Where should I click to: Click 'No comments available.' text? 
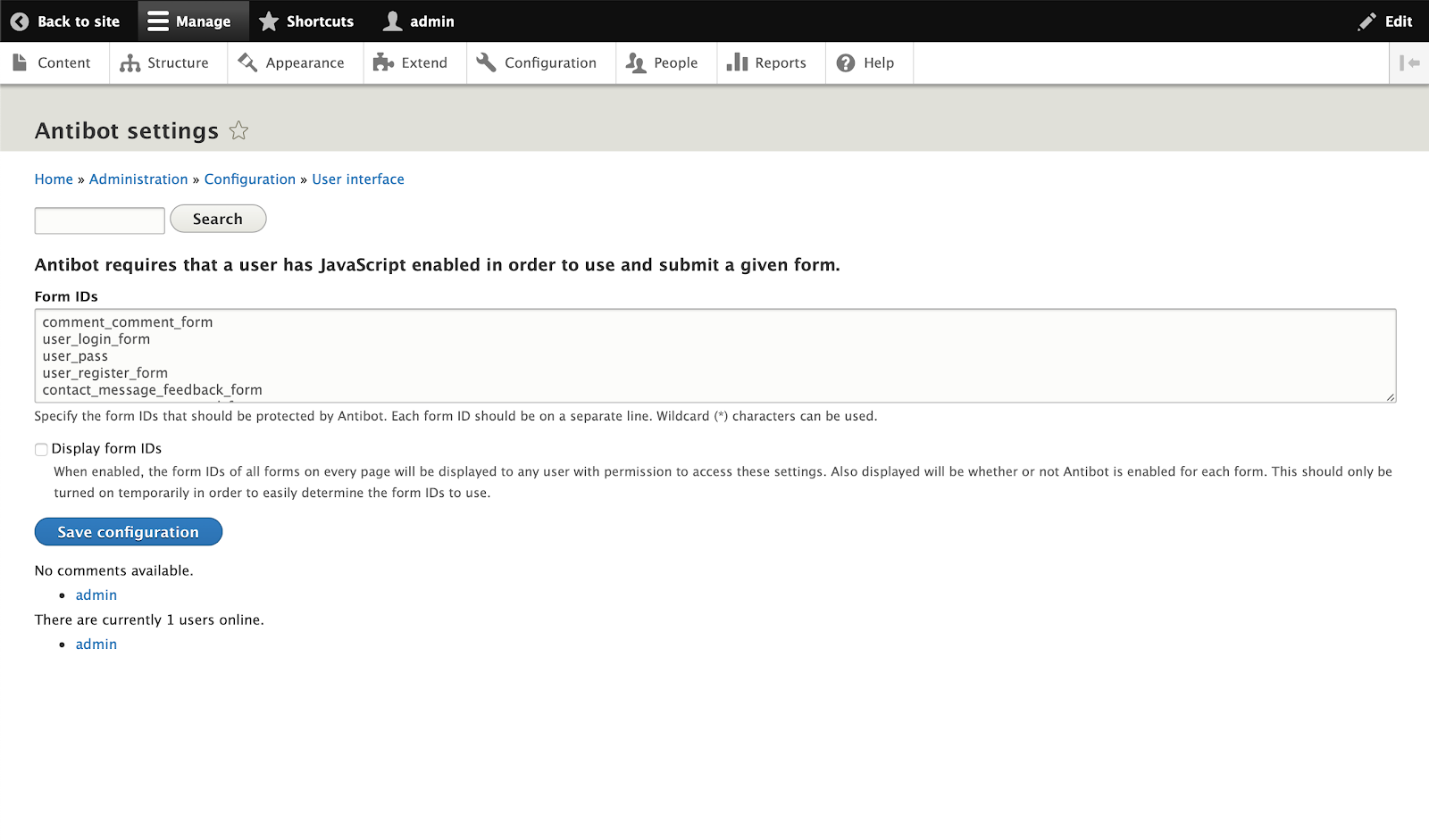[x=114, y=571]
